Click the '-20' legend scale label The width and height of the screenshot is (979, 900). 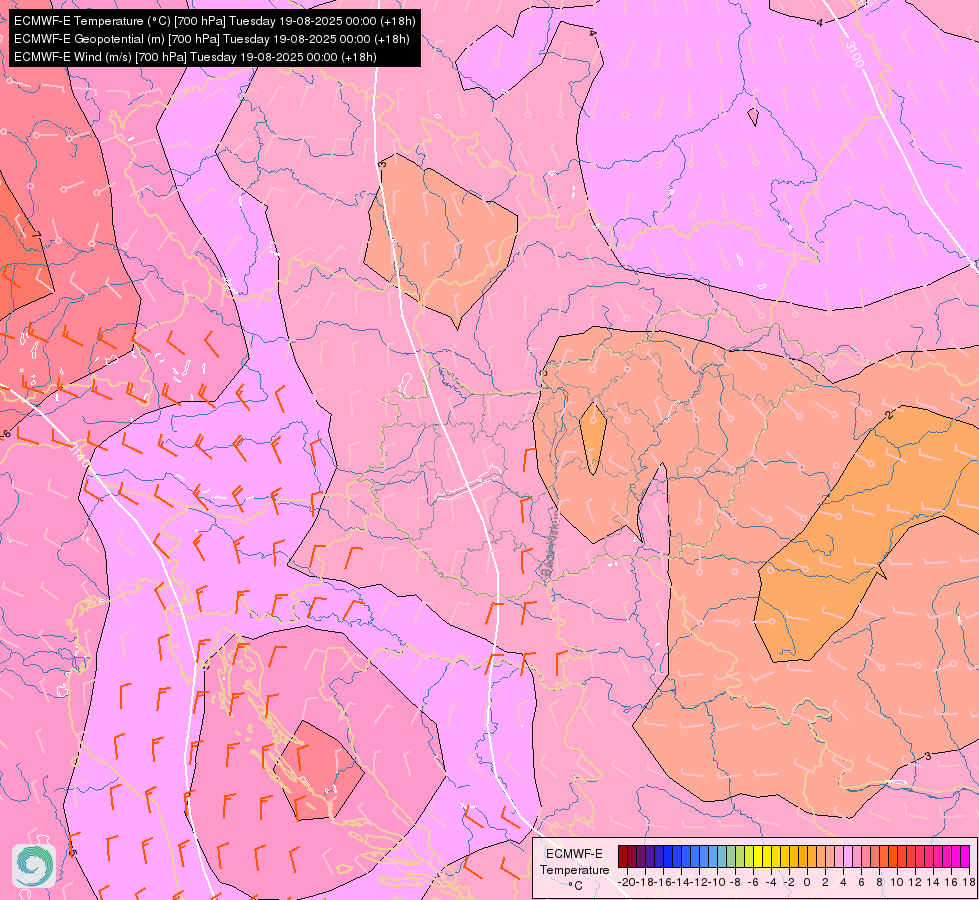pos(626,883)
